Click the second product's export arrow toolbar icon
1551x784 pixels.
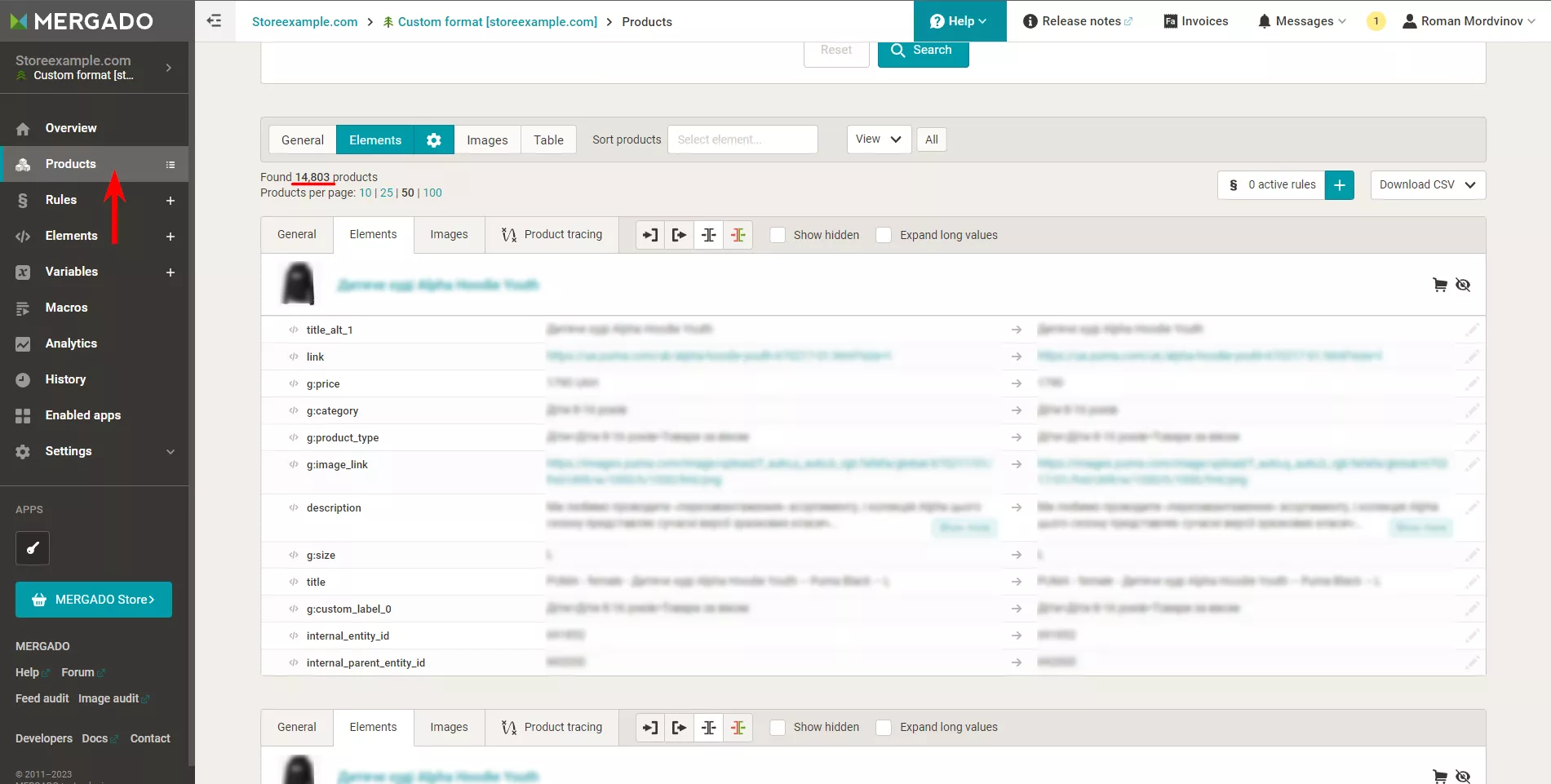680,728
